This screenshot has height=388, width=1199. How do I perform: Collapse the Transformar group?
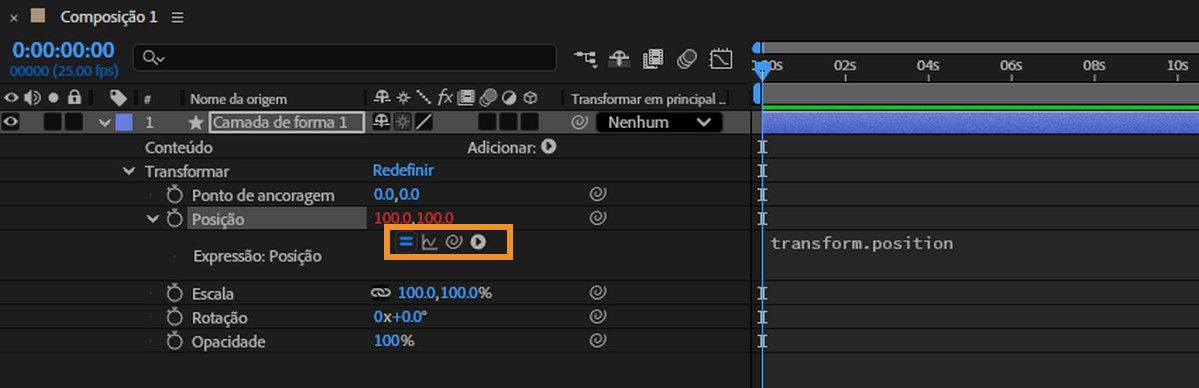[x=129, y=171]
